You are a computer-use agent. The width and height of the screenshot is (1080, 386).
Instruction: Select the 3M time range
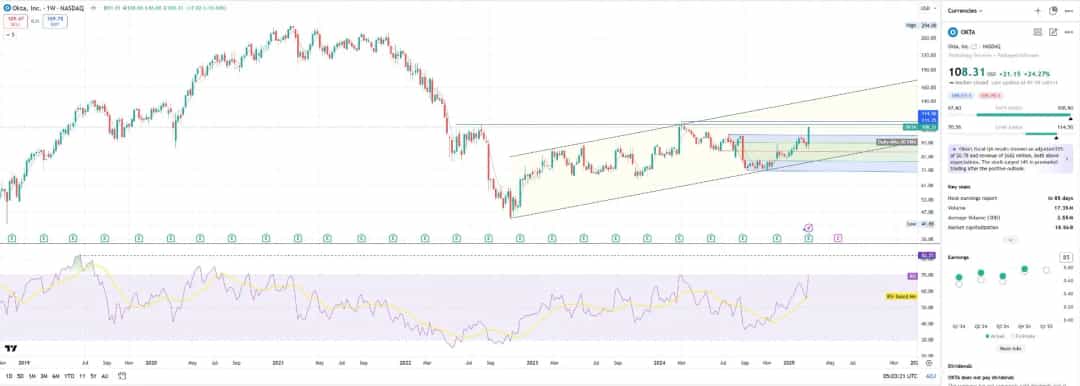44,376
